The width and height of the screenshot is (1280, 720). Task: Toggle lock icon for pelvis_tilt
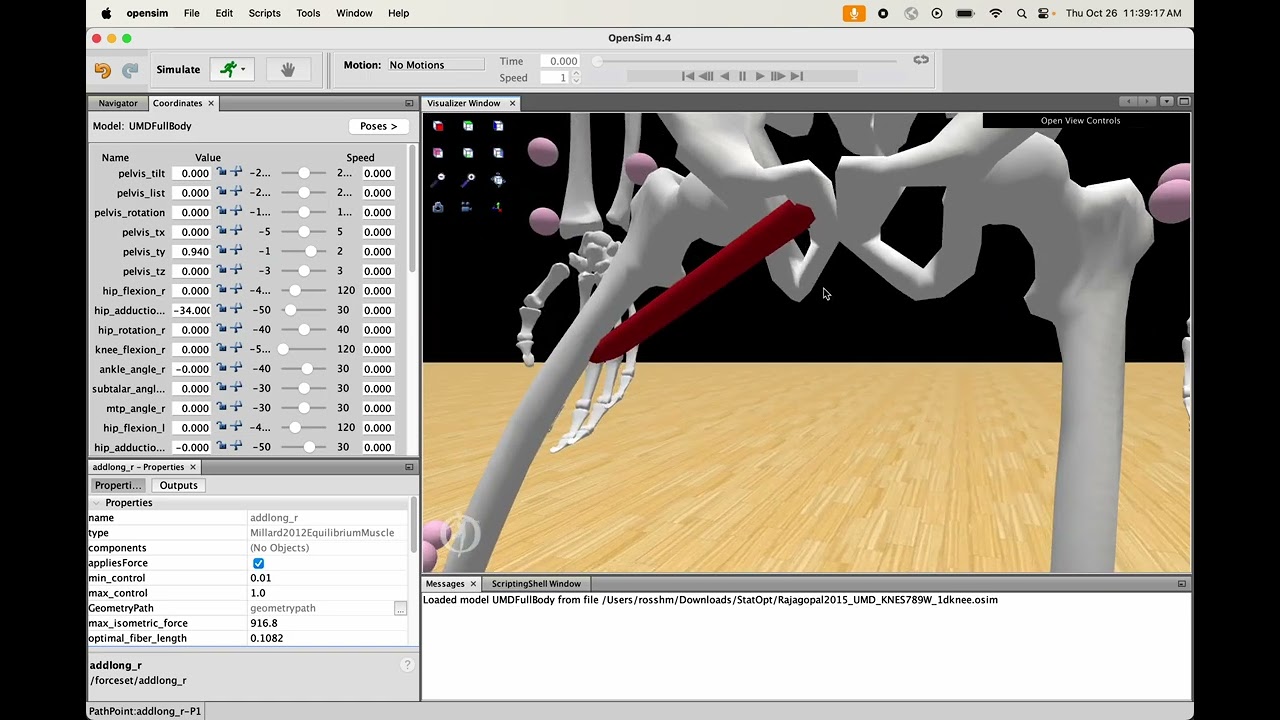point(222,173)
